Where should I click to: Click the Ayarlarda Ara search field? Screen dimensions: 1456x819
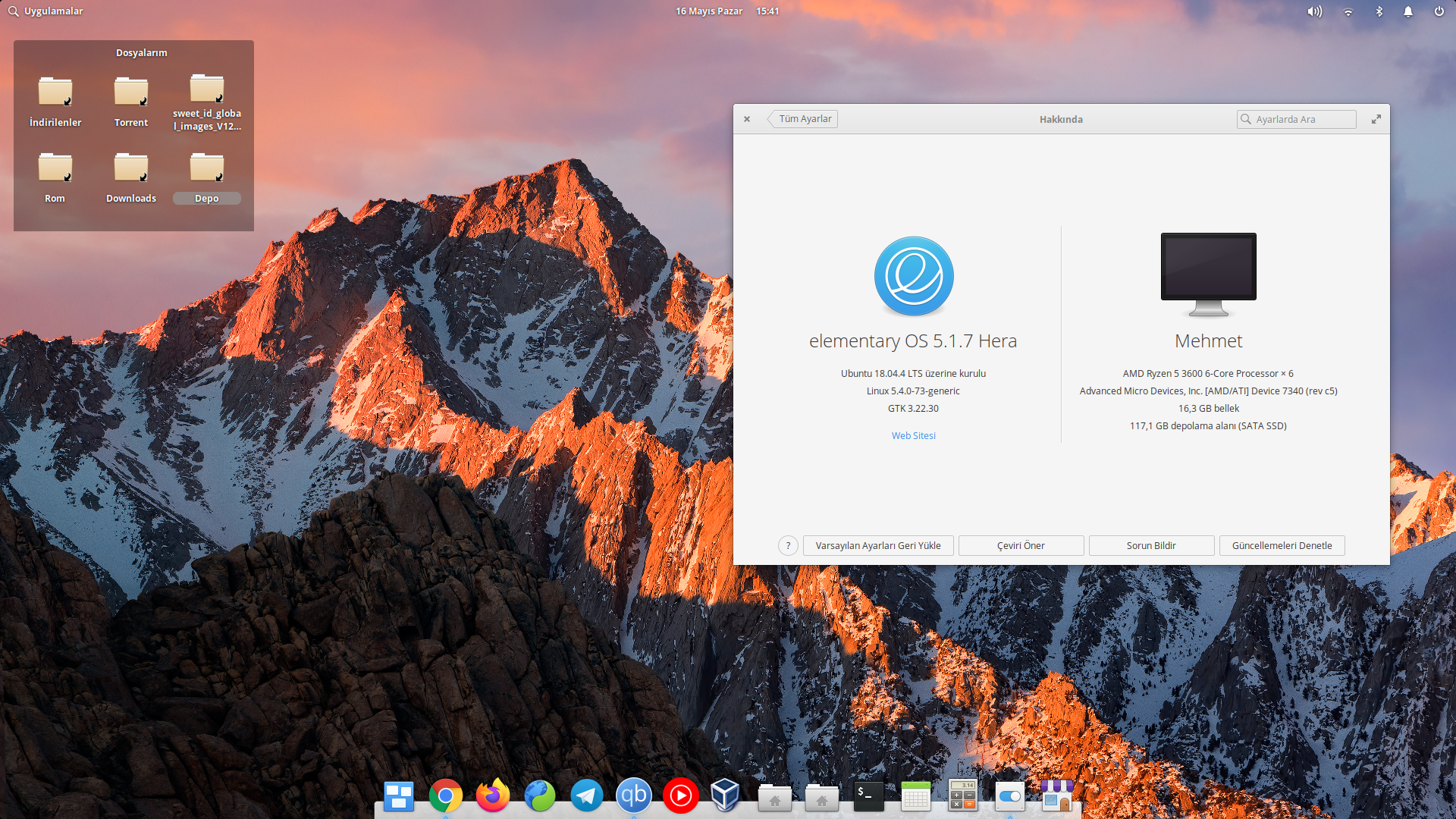[1296, 119]
